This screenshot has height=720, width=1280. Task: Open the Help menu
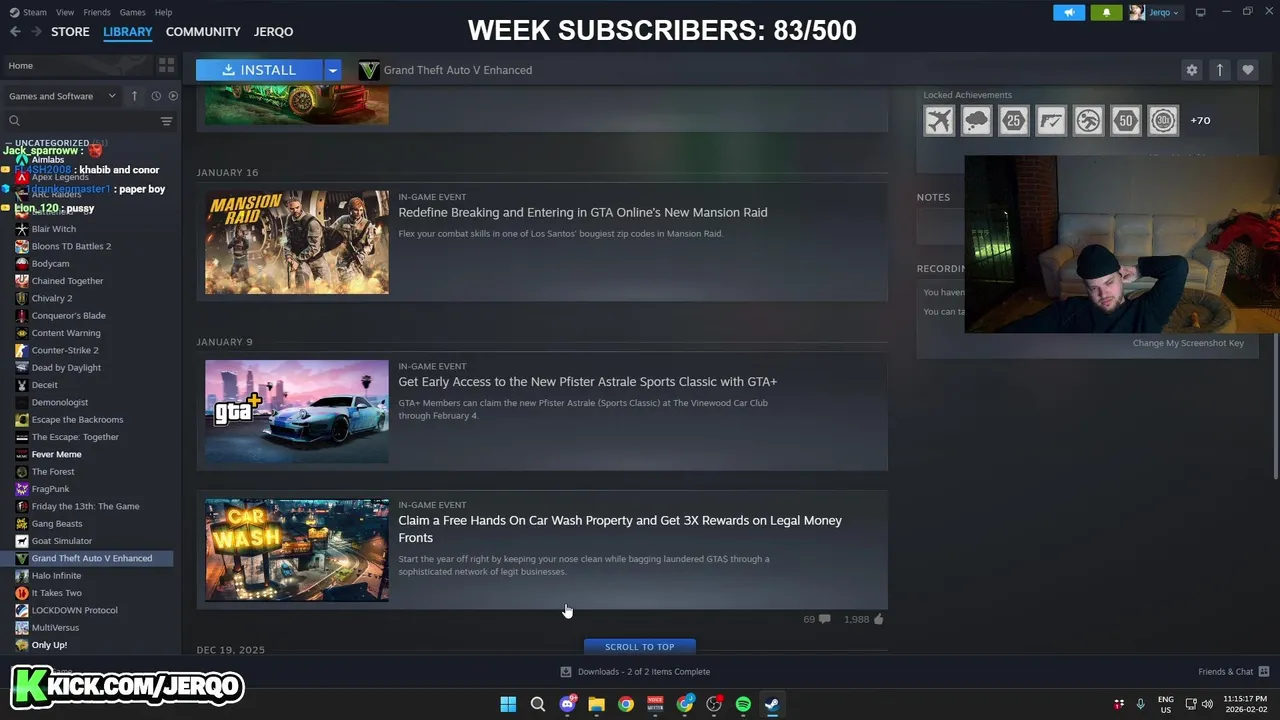(163, 12)
